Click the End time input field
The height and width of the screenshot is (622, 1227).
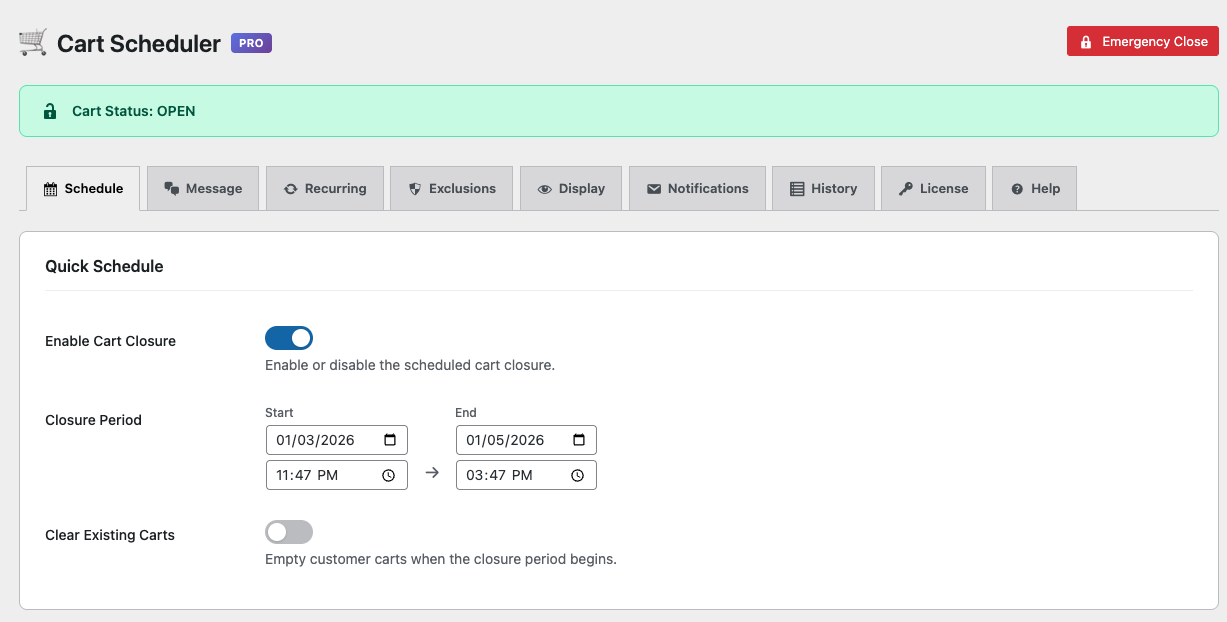tap(510, 476)
